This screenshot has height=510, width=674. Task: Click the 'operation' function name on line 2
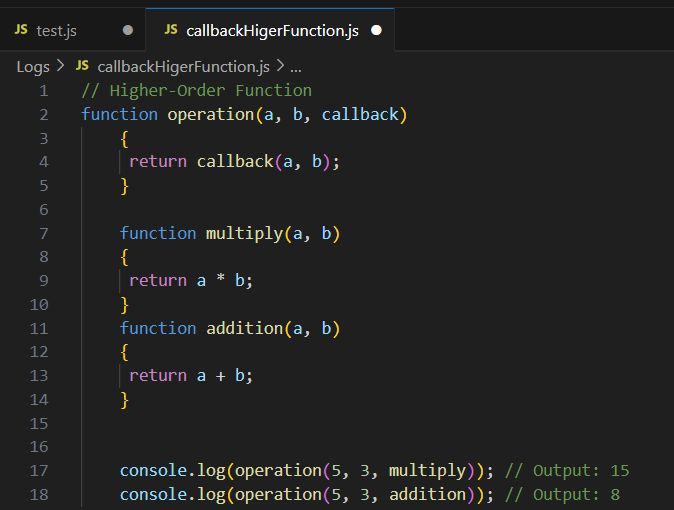coord(211,115)
